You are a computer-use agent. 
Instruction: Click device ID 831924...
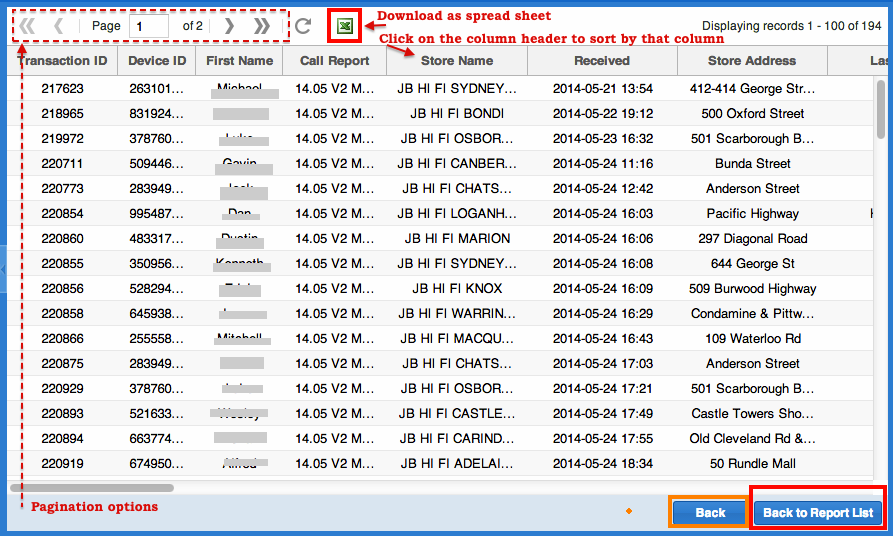tap(156, 113)
